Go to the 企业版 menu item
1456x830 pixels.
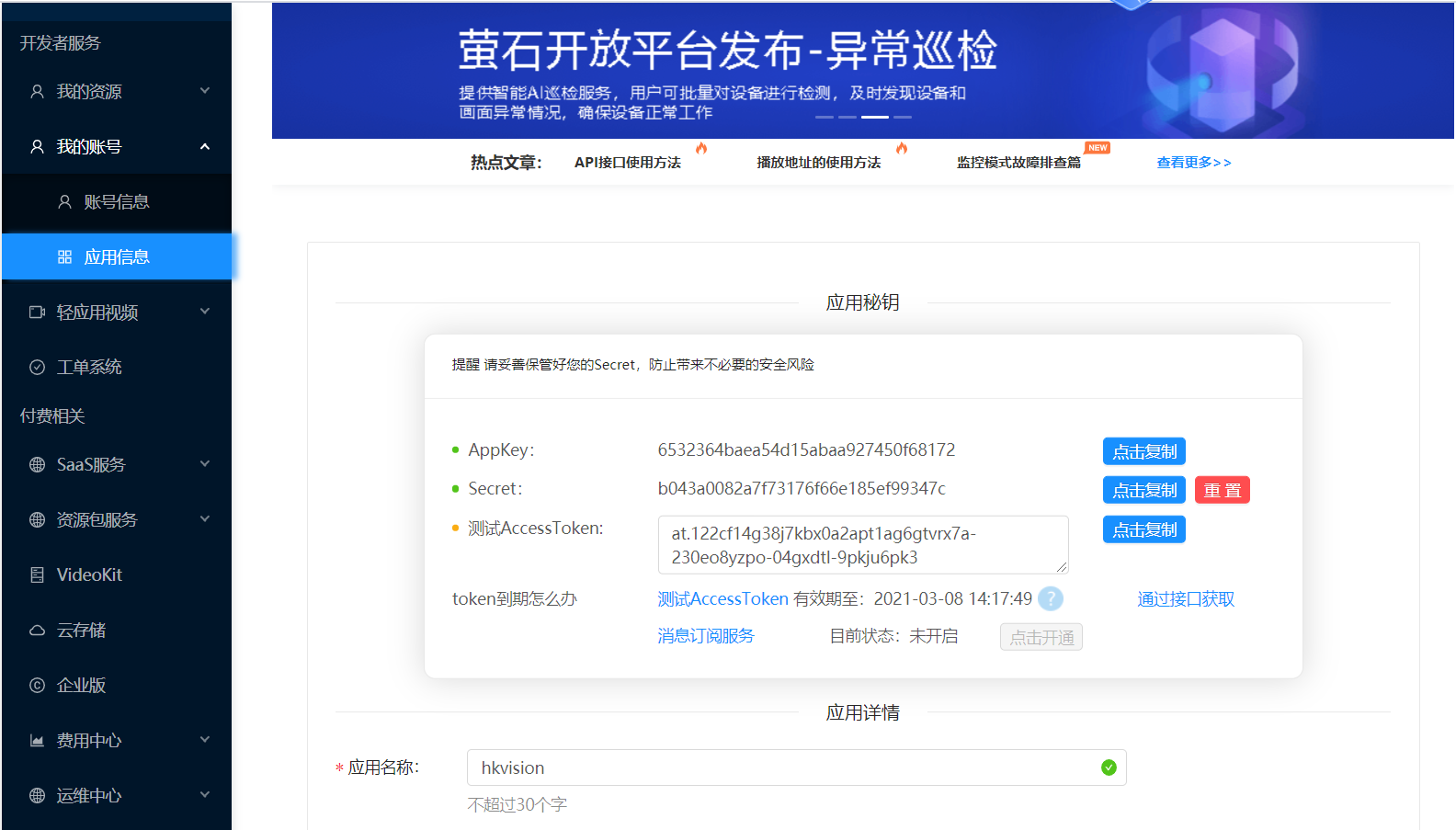(117, 686)
